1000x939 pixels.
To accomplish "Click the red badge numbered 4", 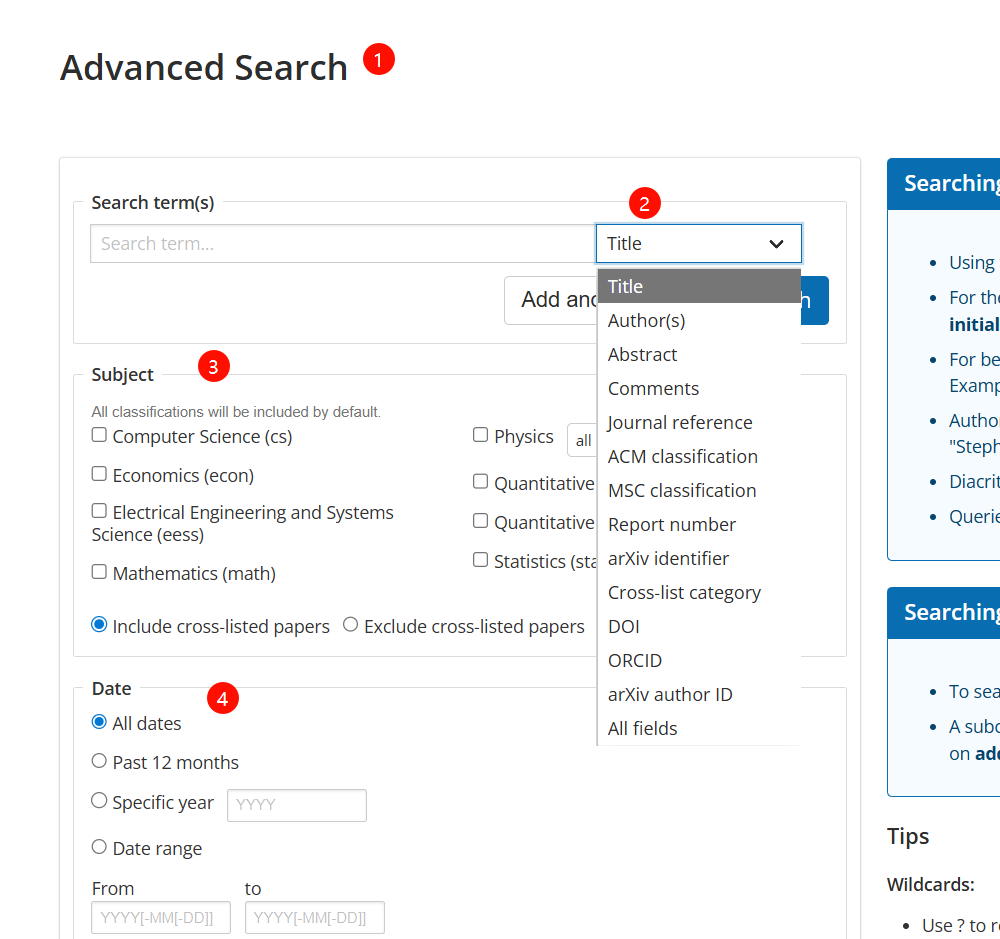I will click(x=222, y=698).
